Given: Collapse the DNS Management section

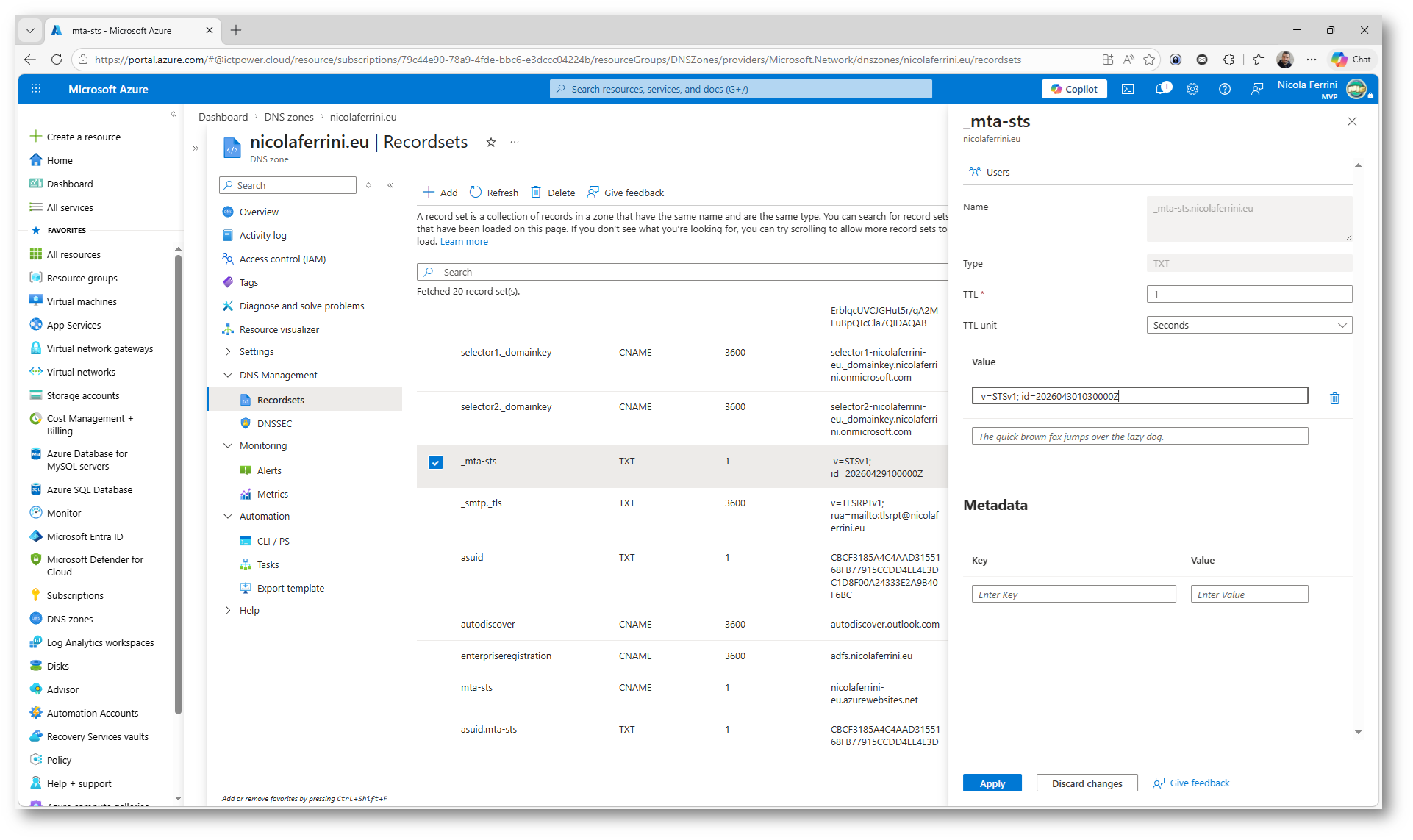Looking at the screenshot, I should (228, 376).
